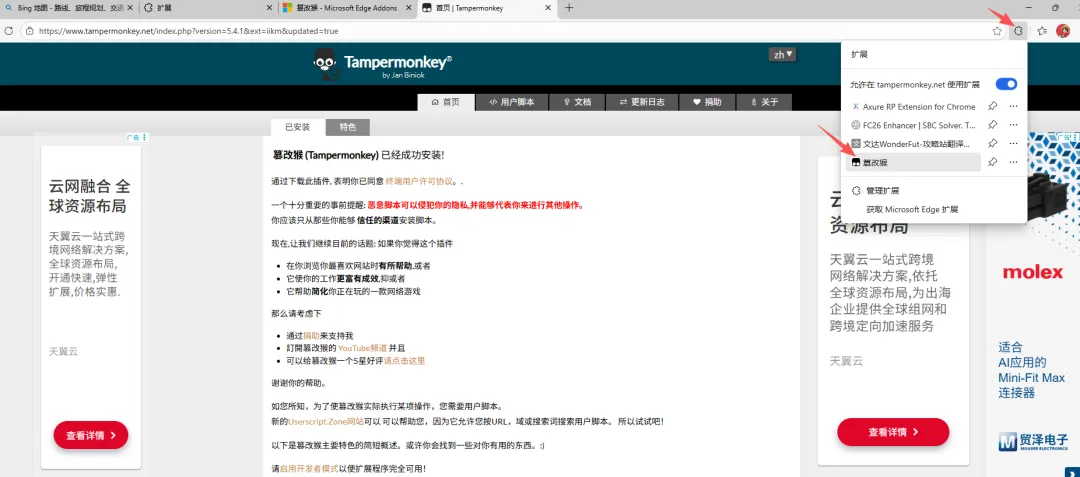The image size is (1080, 477).
Task: Open the 终端用户许可协议 link
Action: (x=419, y=182)
